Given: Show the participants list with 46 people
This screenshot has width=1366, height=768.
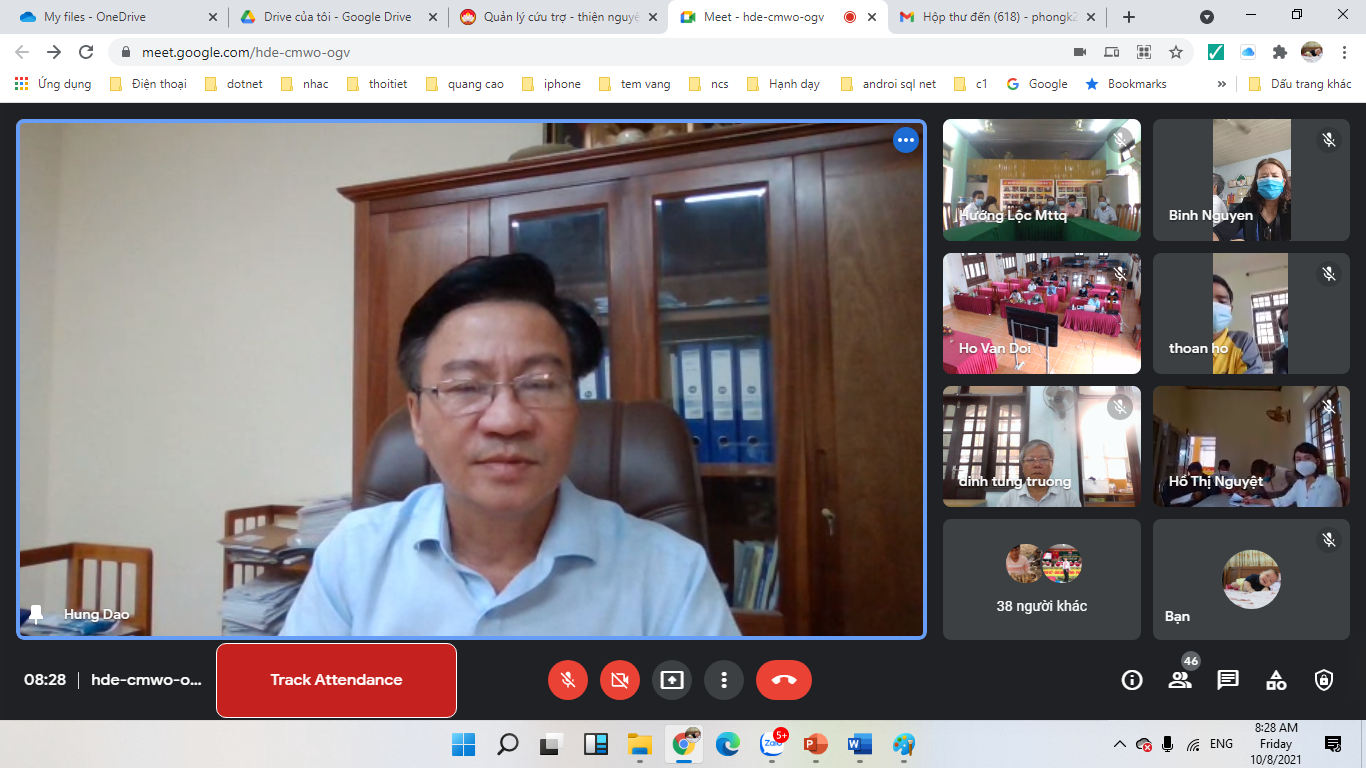Looking at the screenshot, I should coord(1180,679).
